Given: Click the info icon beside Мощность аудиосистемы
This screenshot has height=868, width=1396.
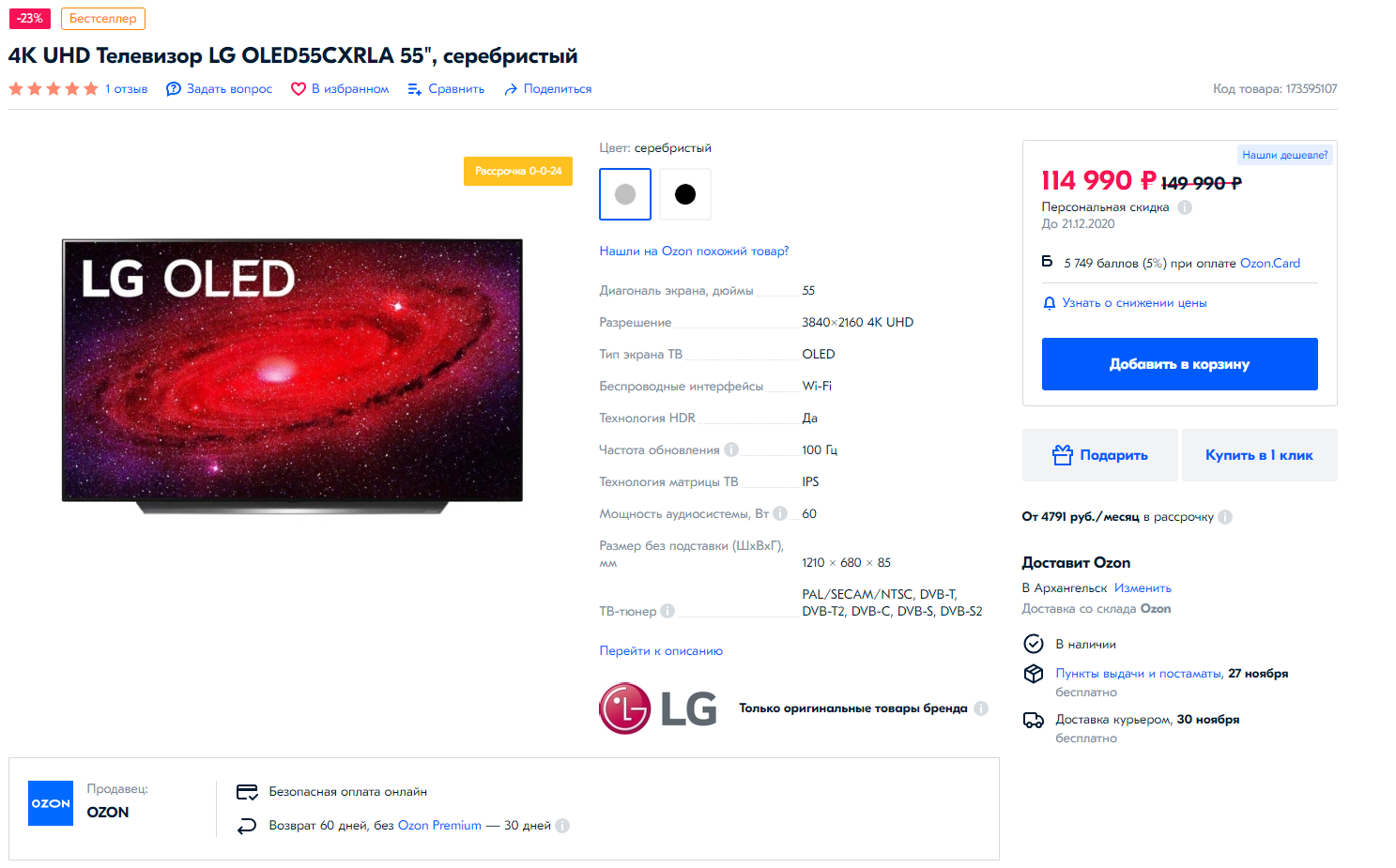Looking at the screenshot, I should click(x=780, y=513).
